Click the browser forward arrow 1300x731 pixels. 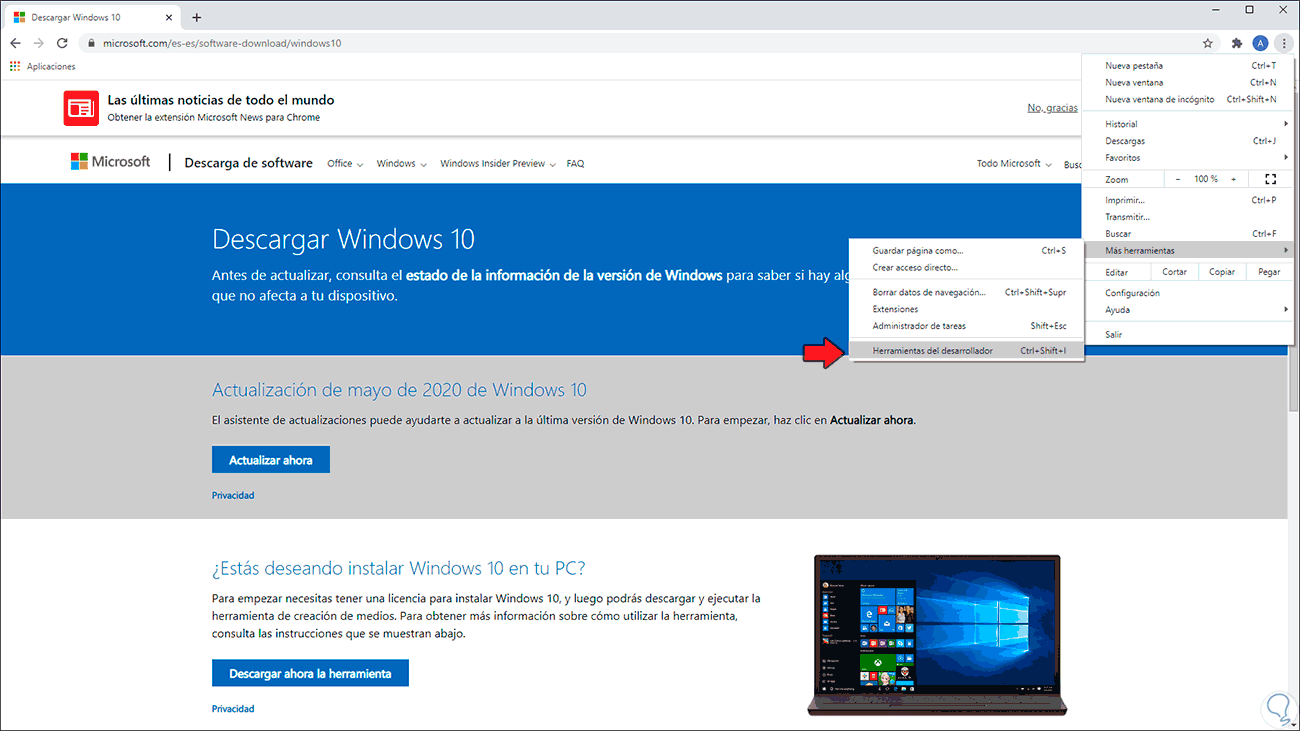click(x=38, y=43)
